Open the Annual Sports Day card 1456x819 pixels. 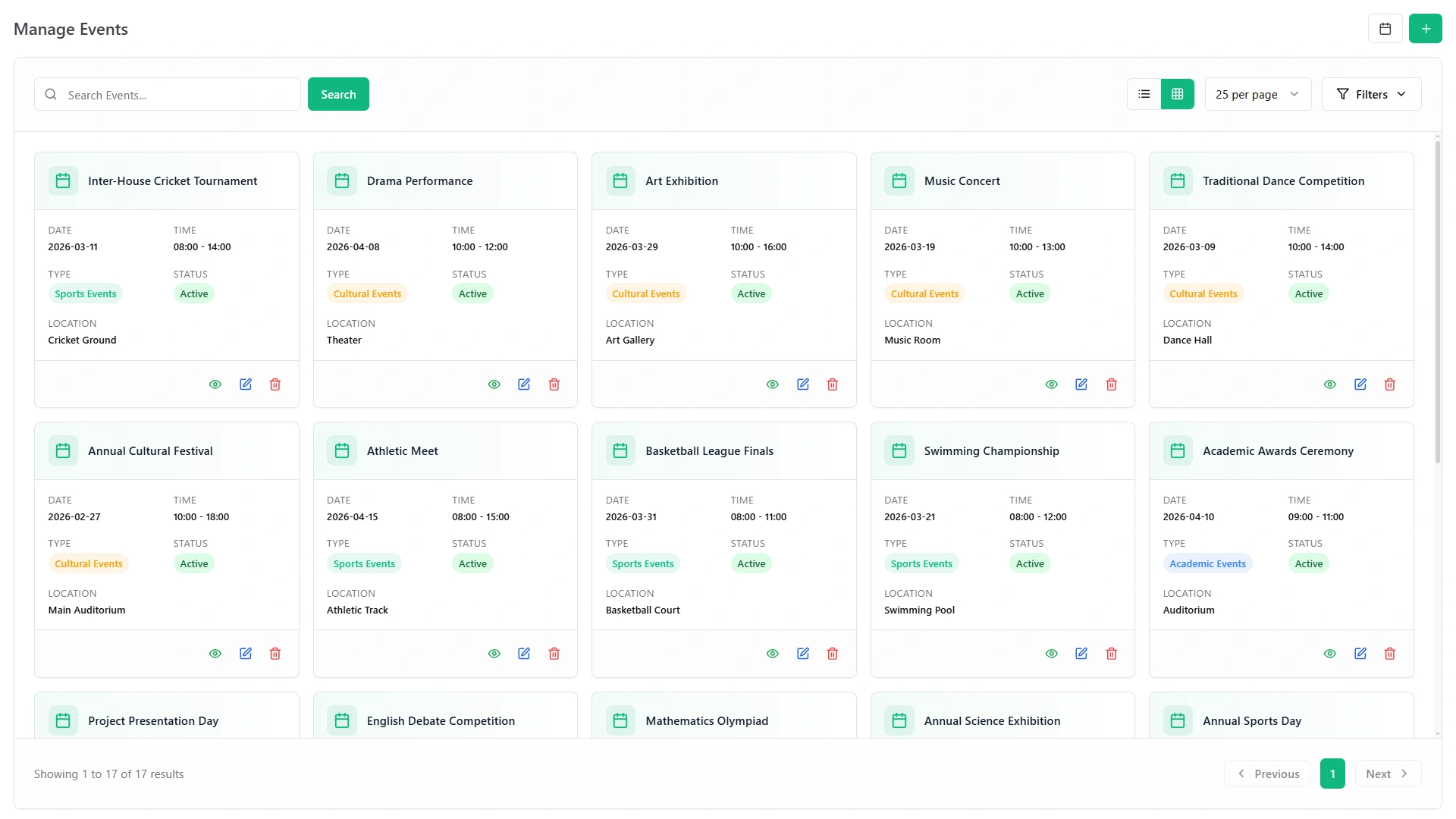[1282, 715]
